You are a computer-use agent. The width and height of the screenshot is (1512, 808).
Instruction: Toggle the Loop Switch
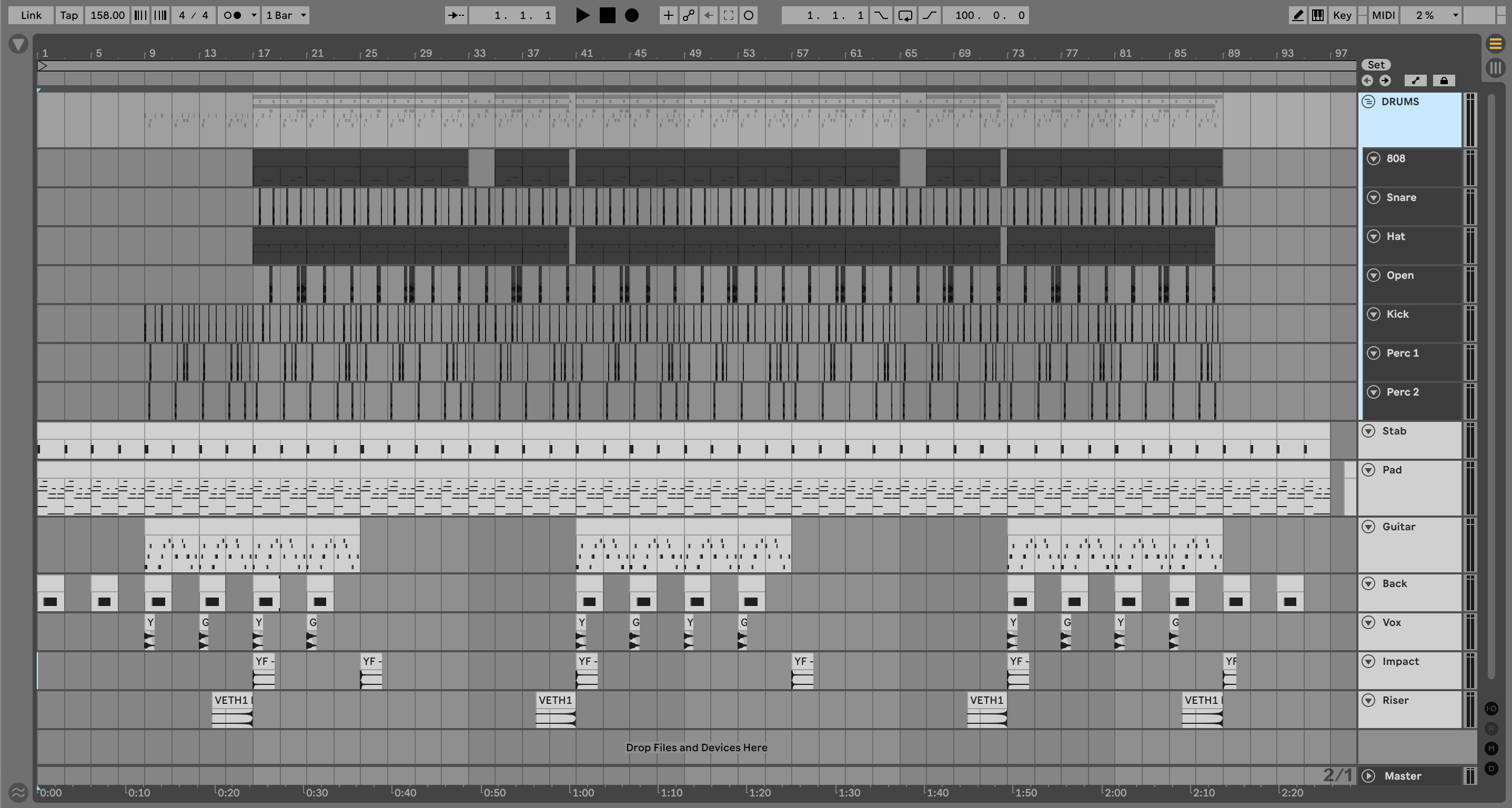pyautogui.click(x=905, y=15)
